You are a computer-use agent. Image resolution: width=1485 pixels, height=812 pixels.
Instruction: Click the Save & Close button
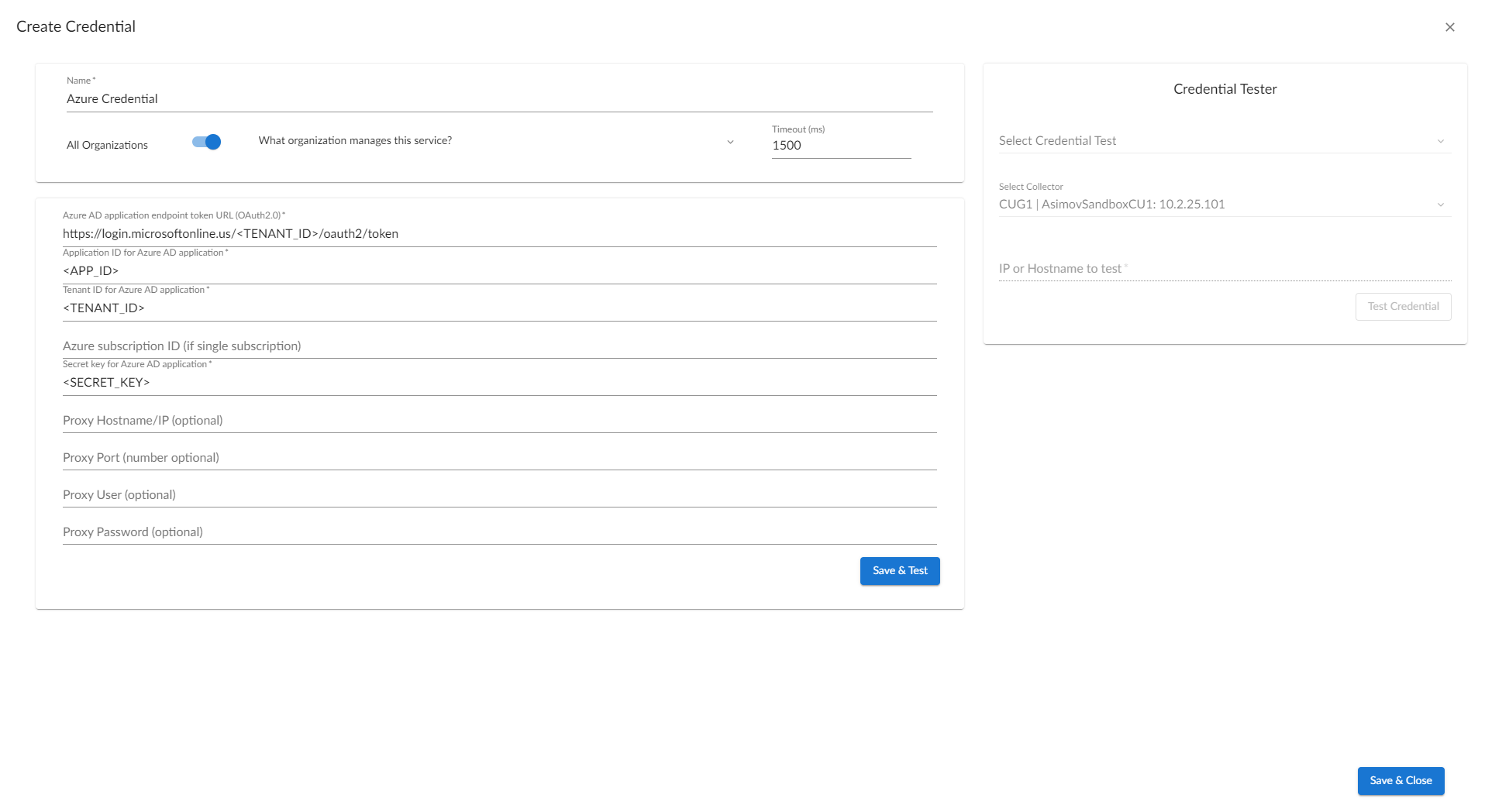pos(1400,780)
